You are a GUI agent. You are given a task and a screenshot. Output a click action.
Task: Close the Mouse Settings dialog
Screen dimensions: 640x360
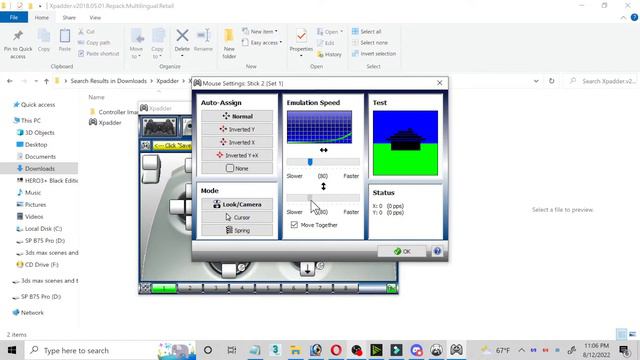[440, 83]
